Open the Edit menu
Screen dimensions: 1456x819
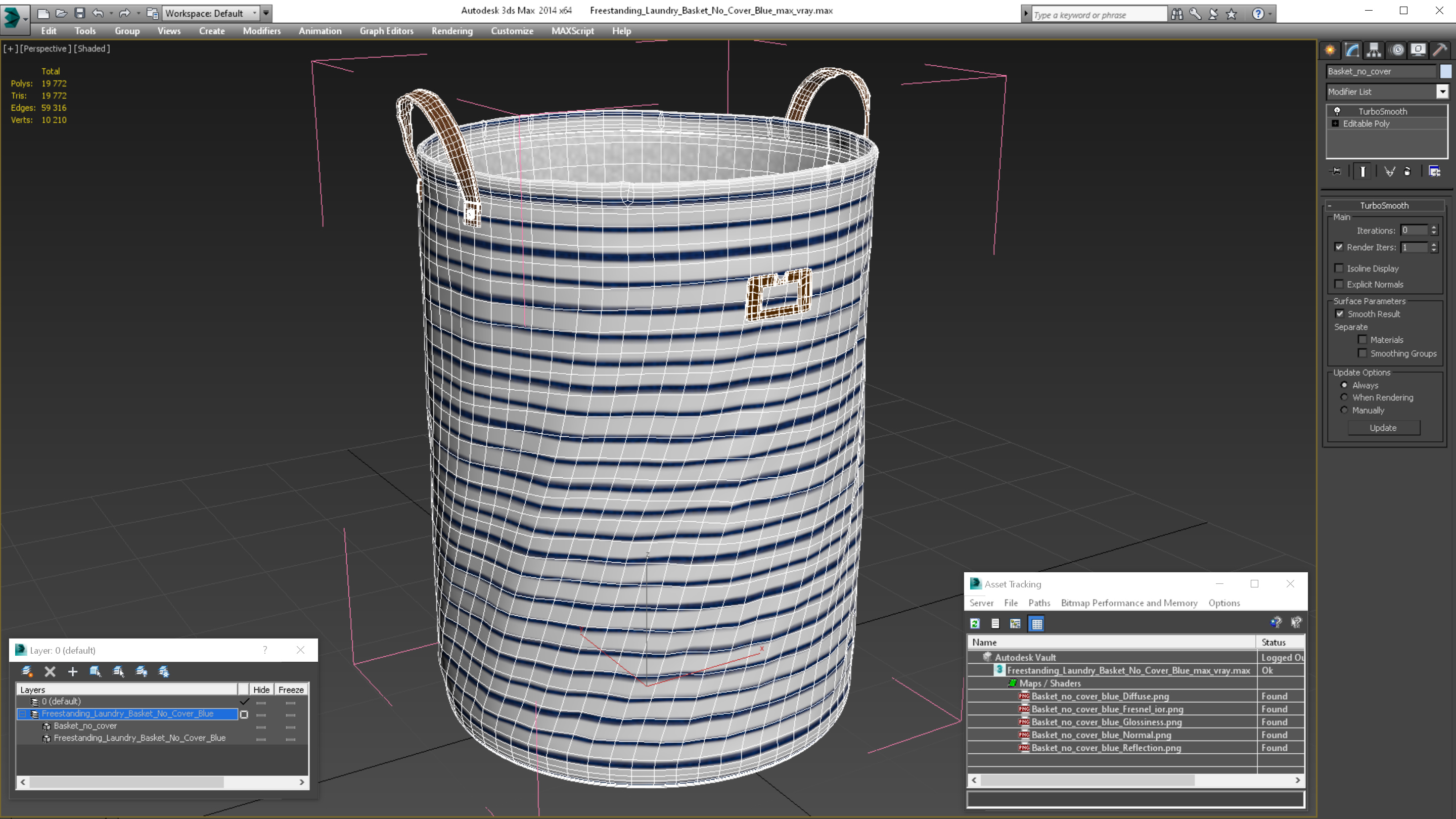click(49, 31)
